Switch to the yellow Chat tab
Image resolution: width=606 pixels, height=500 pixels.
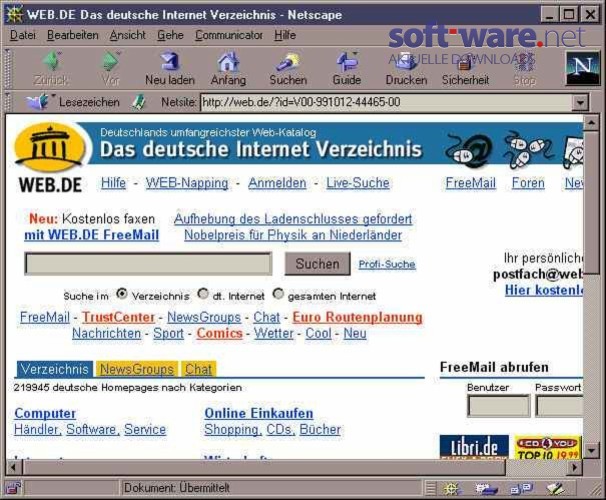[198, 369]
